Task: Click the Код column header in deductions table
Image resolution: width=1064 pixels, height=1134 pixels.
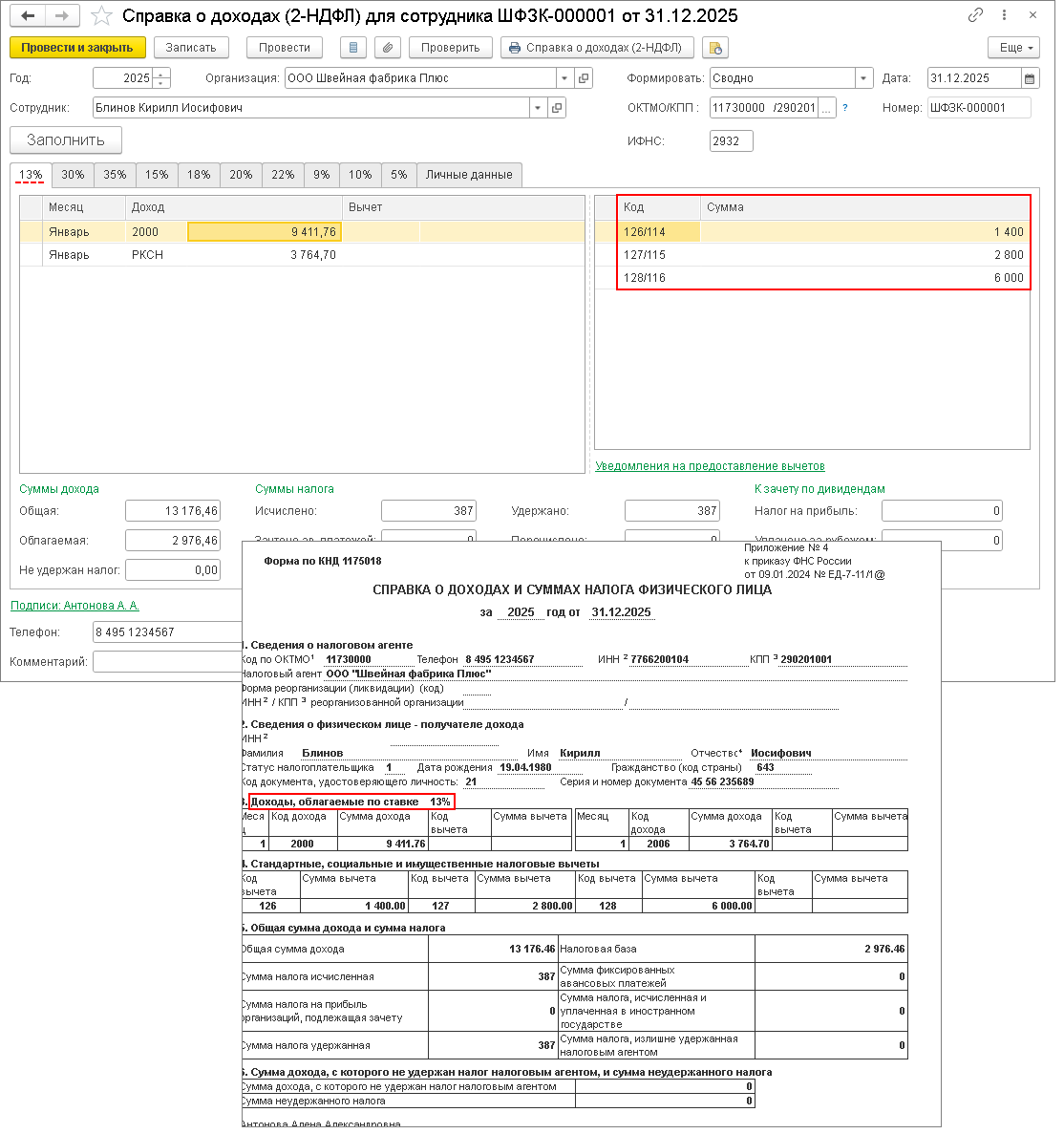Action: [x=658, y=207]
